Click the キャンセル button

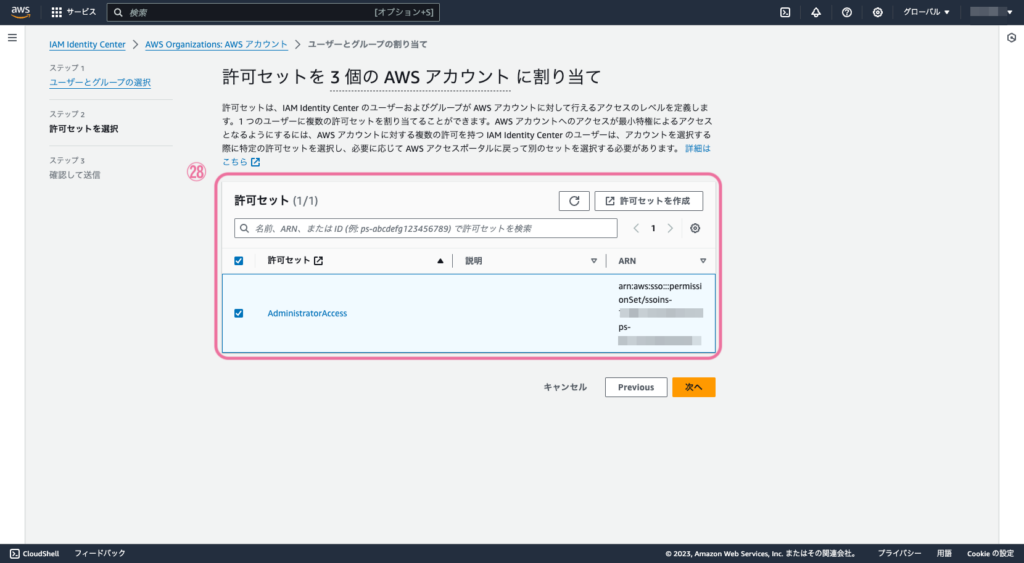click(x=565, y=387)
